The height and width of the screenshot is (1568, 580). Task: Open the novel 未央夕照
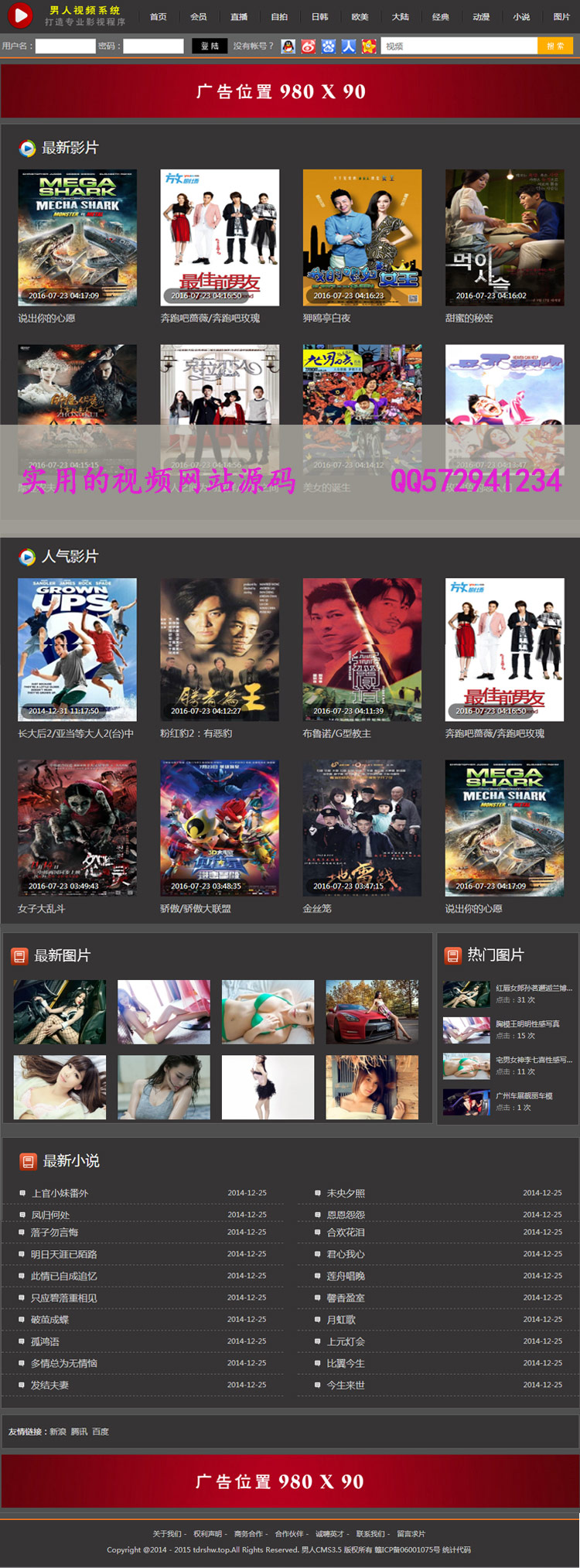tap(346, 1193)
